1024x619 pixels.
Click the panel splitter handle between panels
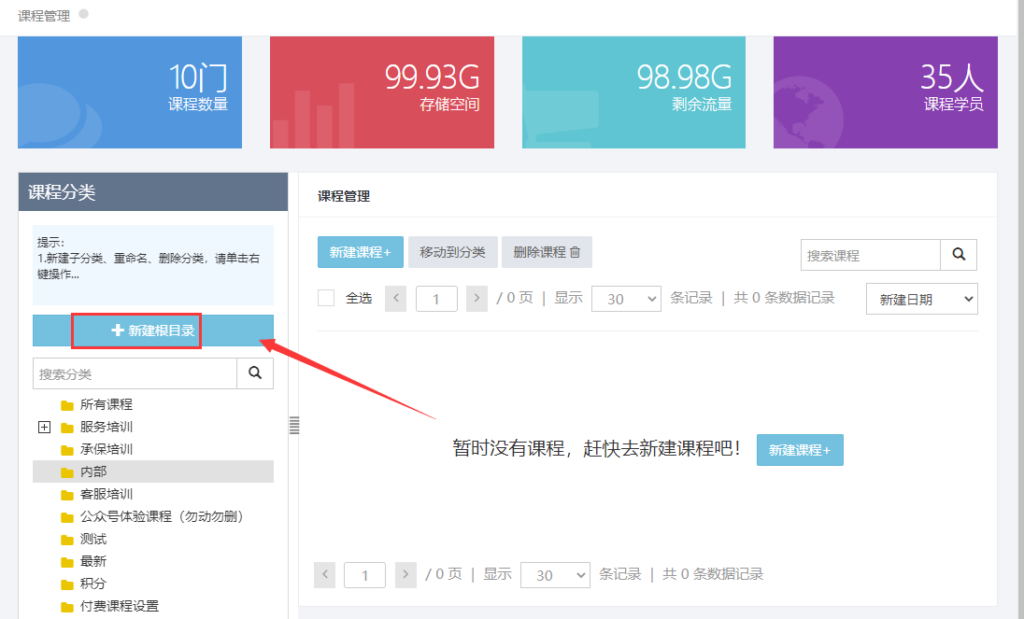click(x=295, y=425)
